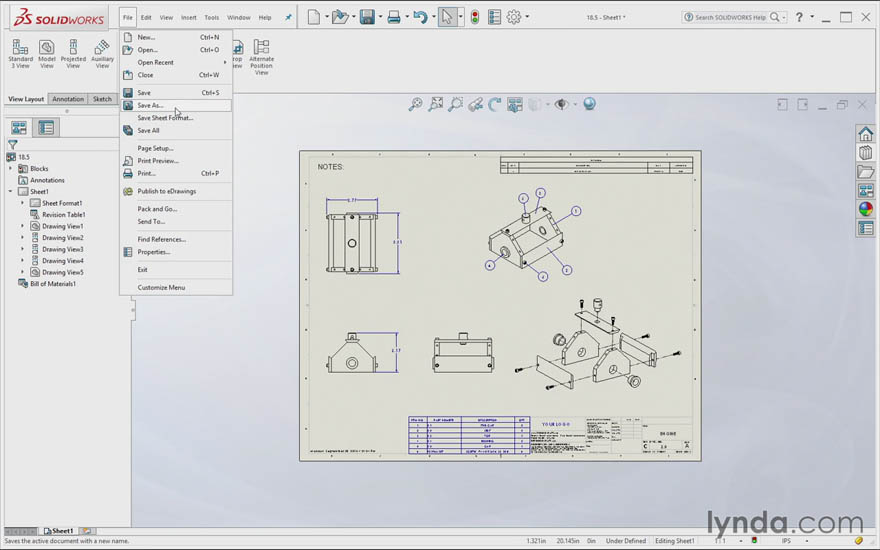Click the IPS unit system status entry

pyautogui.click(x=786, y=541)
